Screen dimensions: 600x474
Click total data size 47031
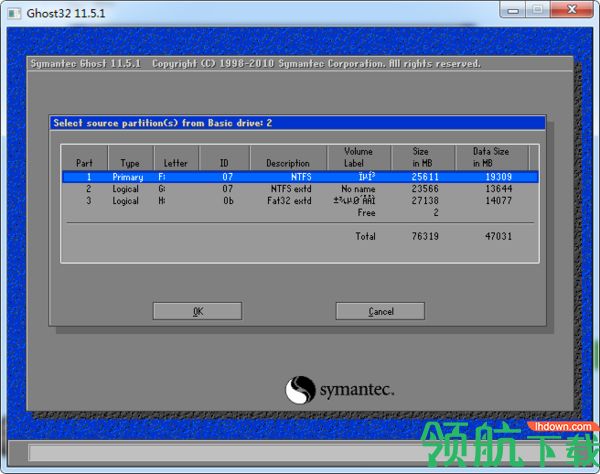click(x=498, y=236)
